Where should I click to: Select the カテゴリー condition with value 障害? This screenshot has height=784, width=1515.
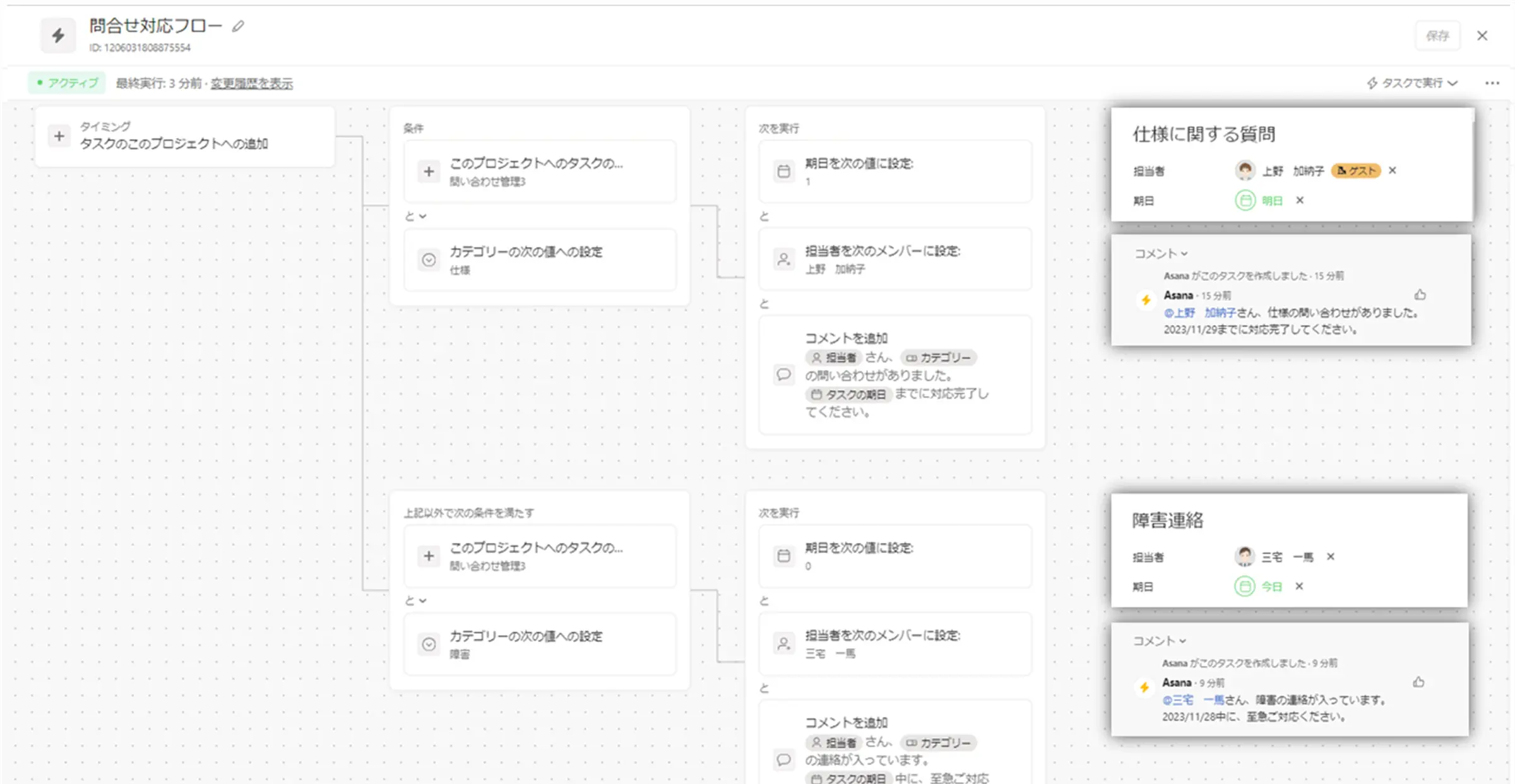click(540, 644)
